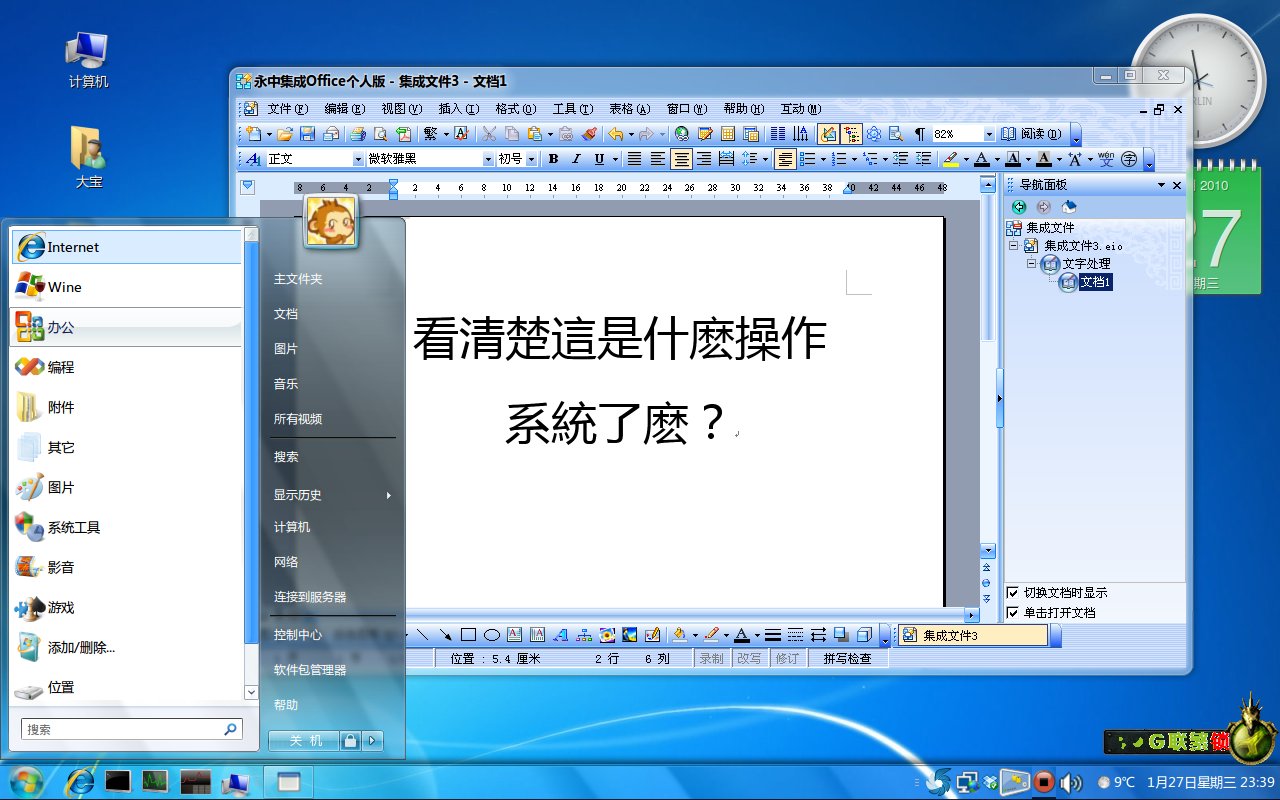Viewport: 1280px width, 800px height.
Task: Collapse the 集成文件3.eio tree node
Action: [1013, 245]
